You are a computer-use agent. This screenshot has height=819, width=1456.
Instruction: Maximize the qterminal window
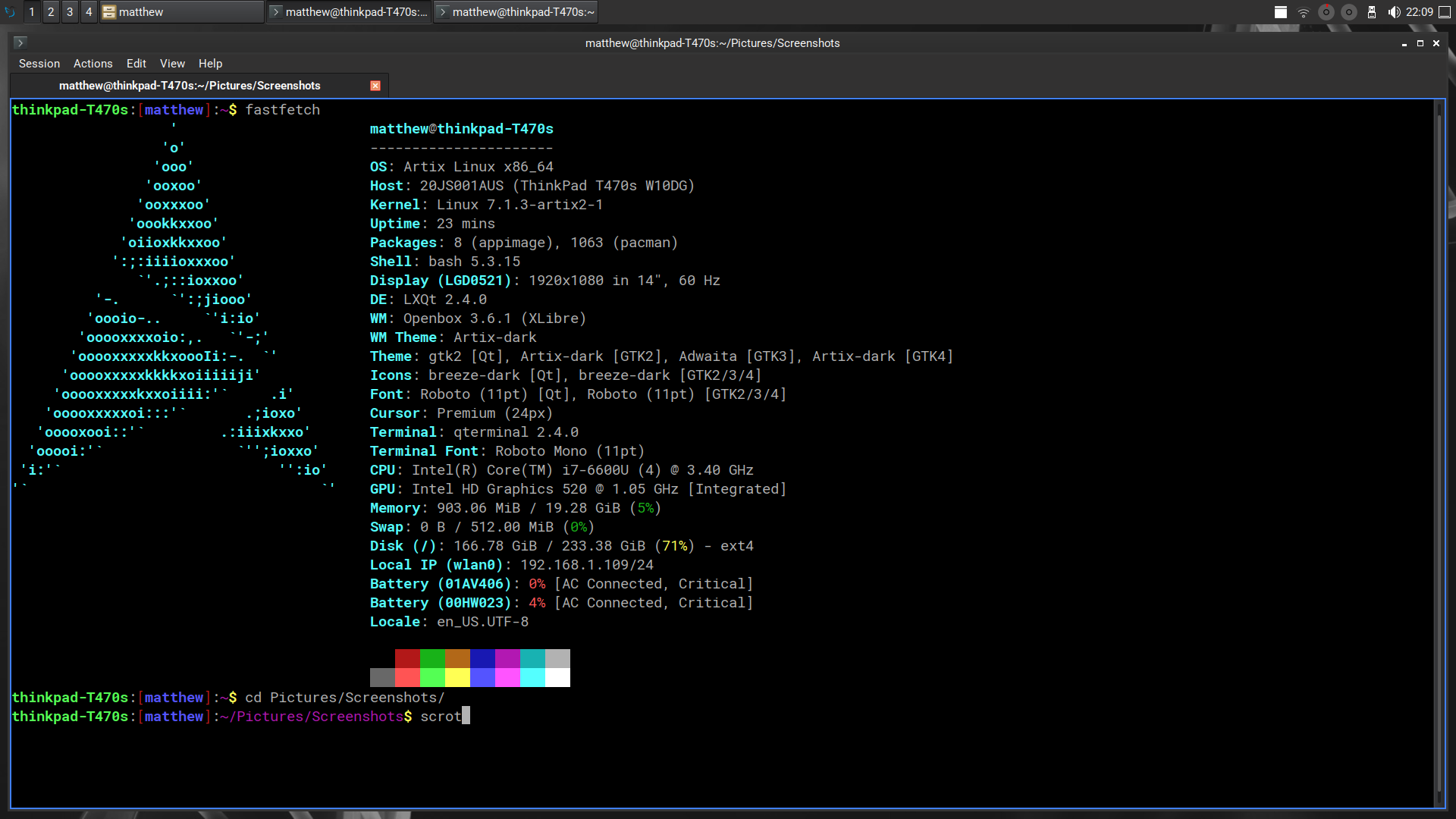point(1420,43)
